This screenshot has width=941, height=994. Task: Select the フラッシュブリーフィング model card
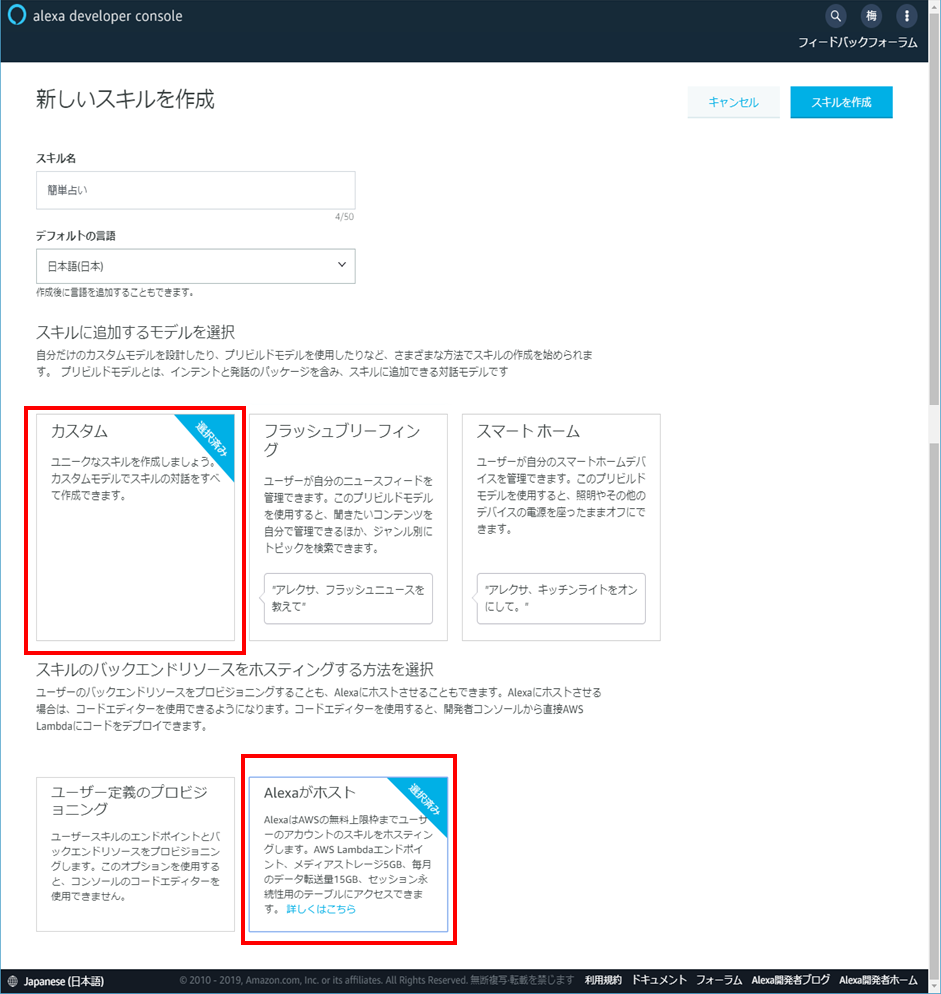pyautogui.click(x=348, y=527)
